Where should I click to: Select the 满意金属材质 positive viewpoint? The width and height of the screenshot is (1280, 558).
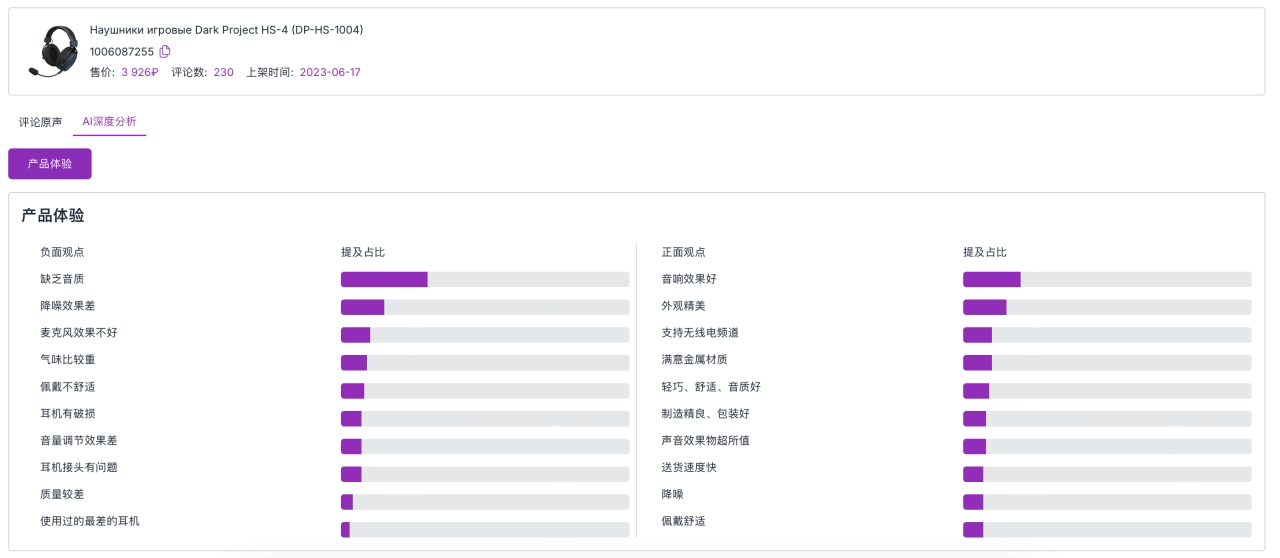pos(695,360)
